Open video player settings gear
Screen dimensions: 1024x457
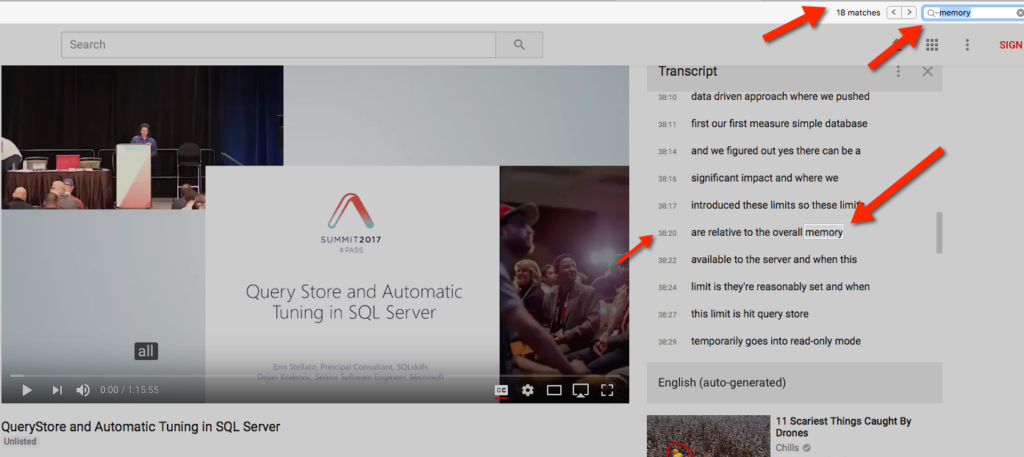click(528, 390)
